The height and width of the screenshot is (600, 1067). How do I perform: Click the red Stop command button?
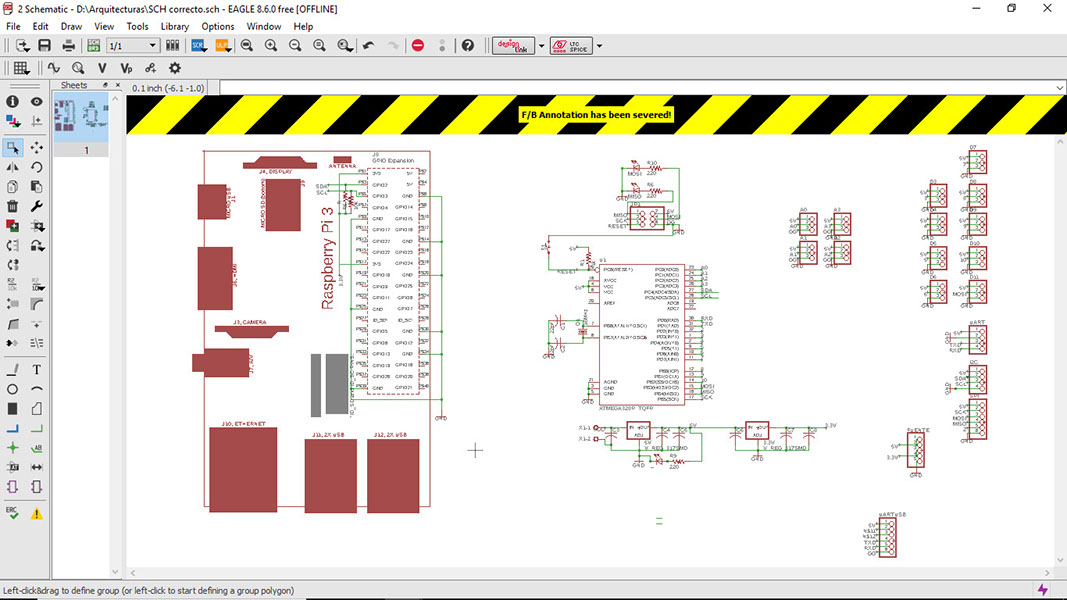coord(418,46)
